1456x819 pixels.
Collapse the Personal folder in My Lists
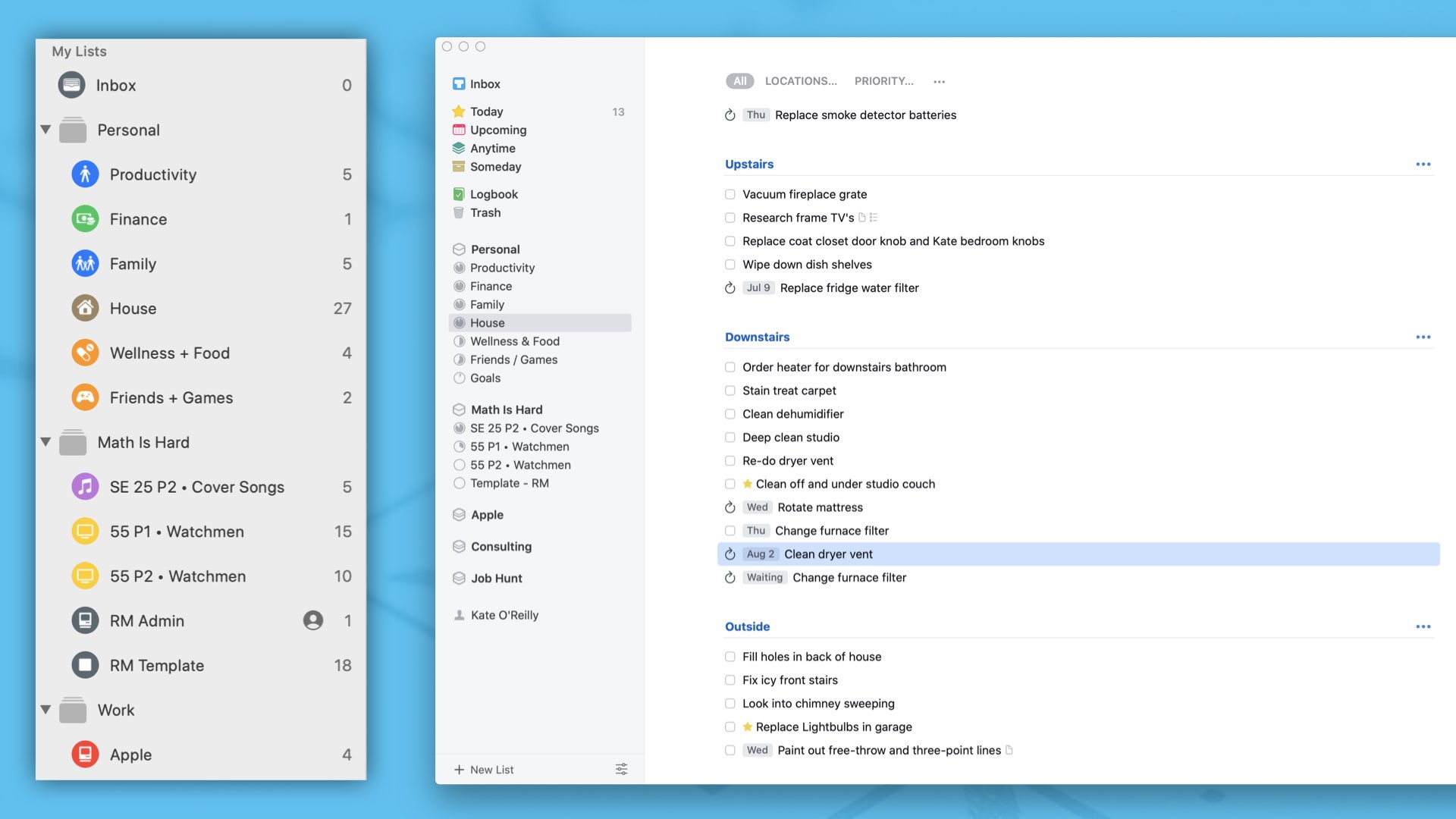coord(45,130)
